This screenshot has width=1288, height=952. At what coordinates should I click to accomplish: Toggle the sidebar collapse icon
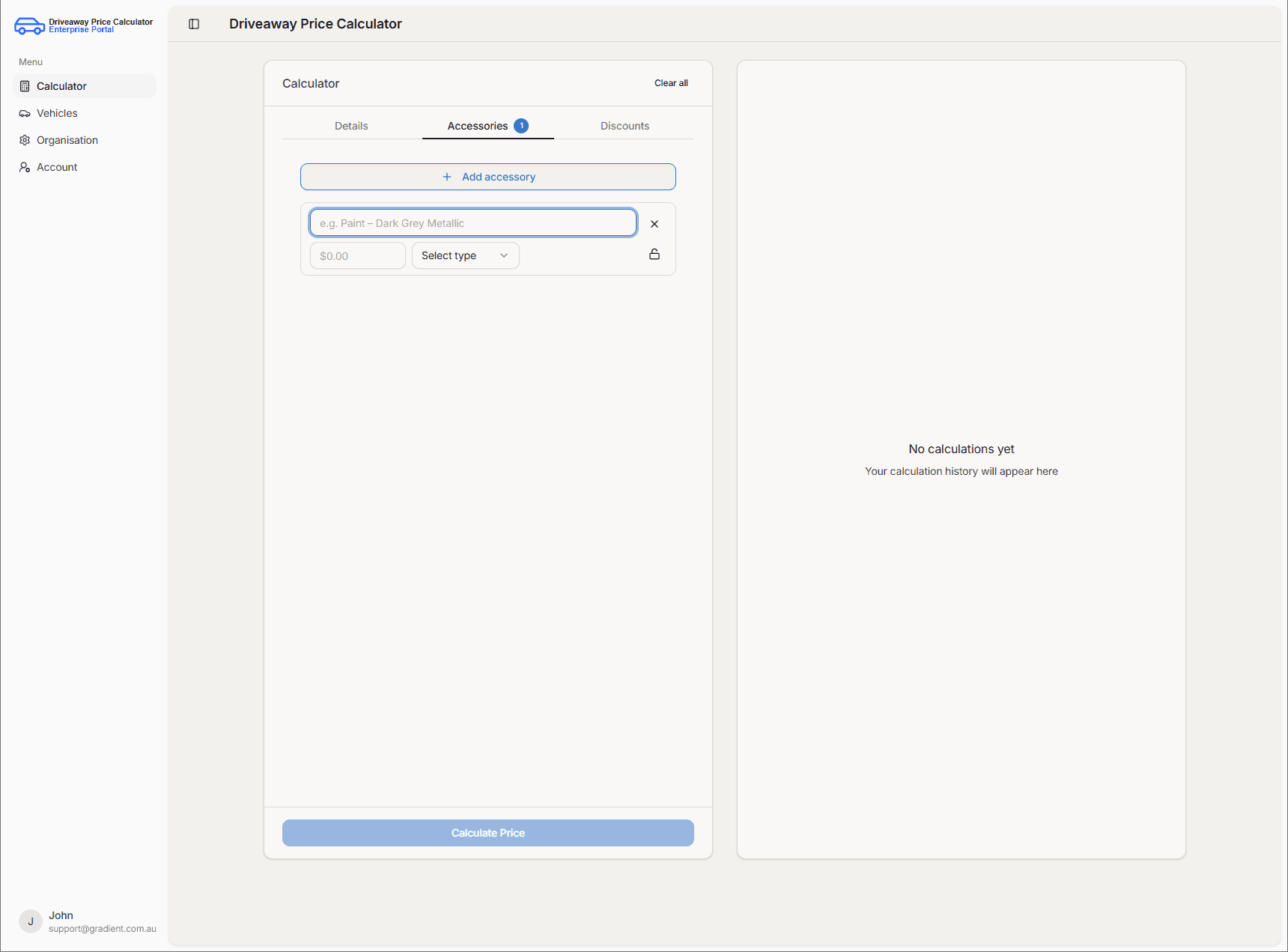pyautogui.click(x=194, y=24)
